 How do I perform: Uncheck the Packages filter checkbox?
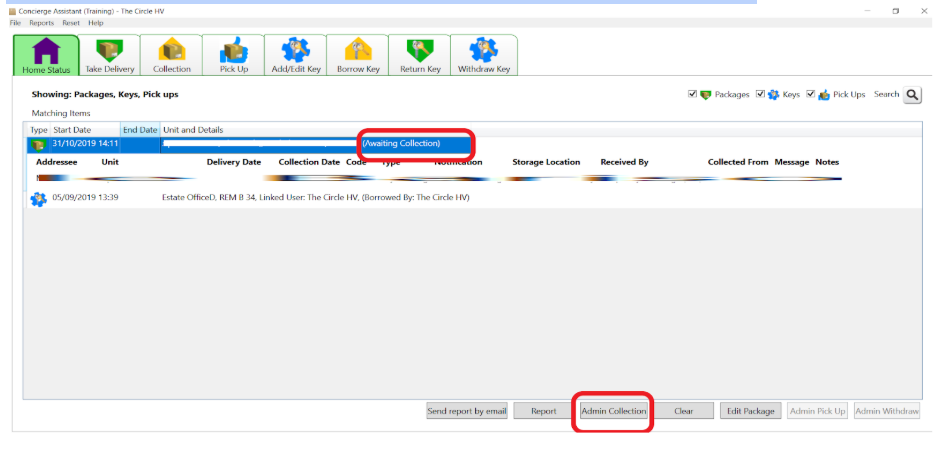click(x=693, y=95)
